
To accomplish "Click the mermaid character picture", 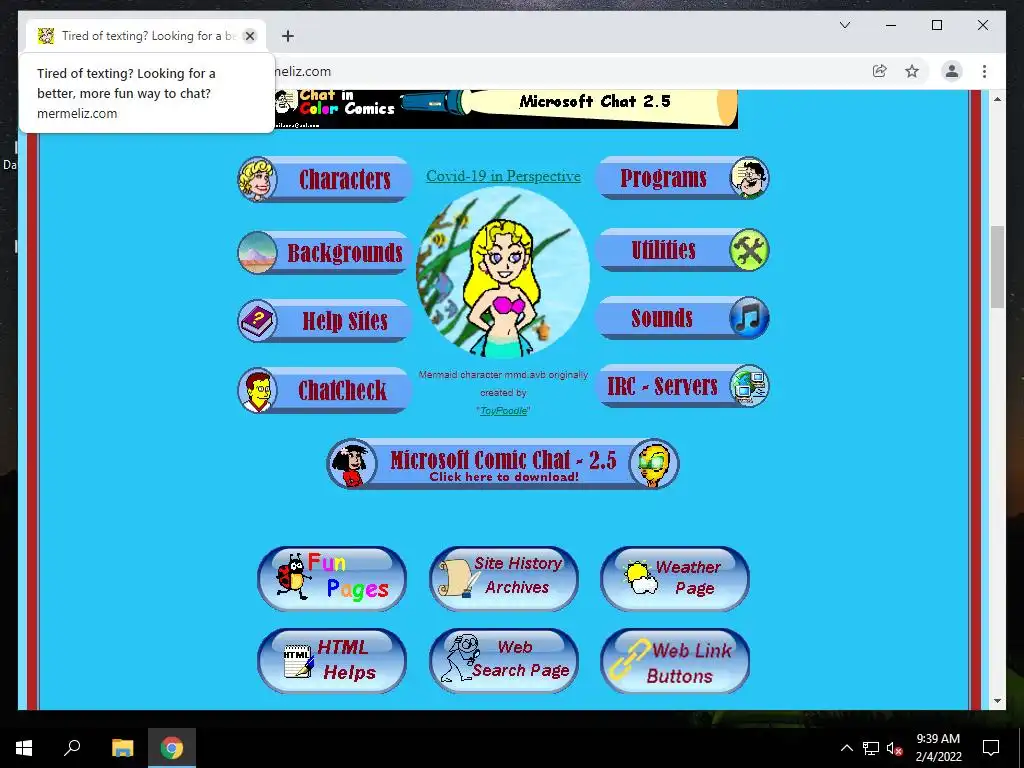I will pyautogui.click(x=503, y=273).
